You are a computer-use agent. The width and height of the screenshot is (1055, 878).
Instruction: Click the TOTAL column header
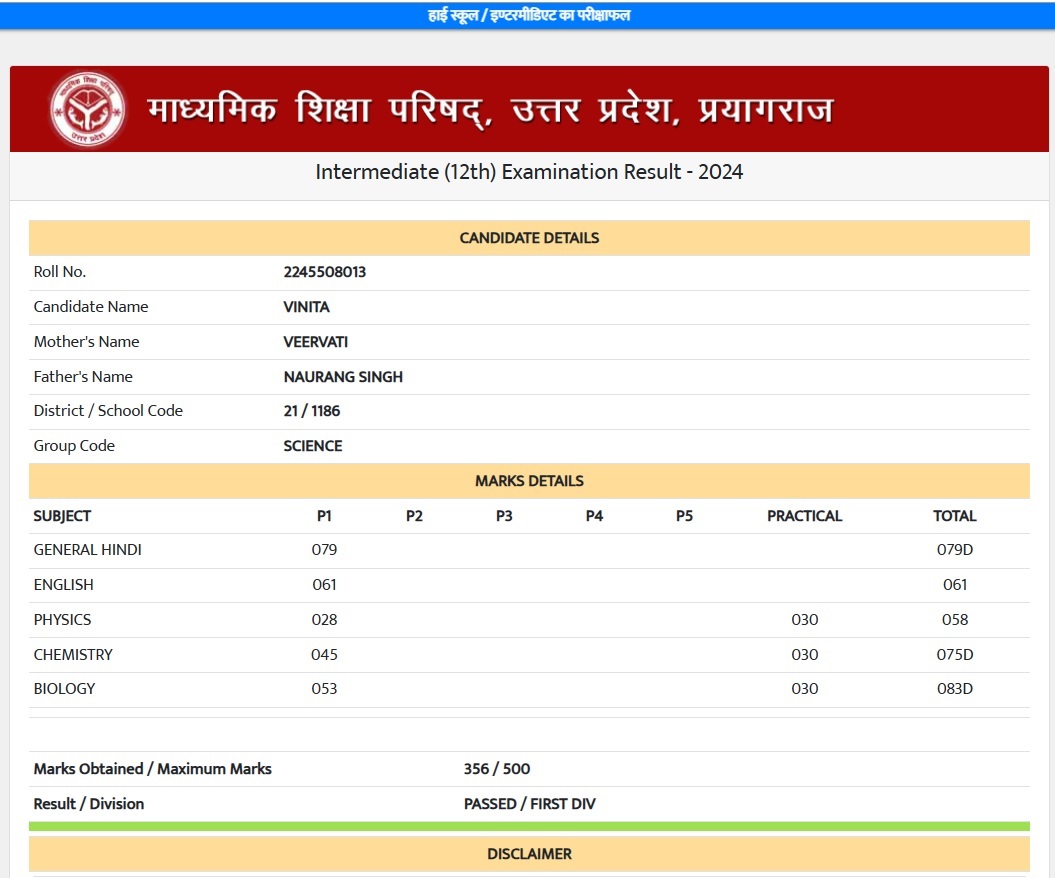point(955,516)
